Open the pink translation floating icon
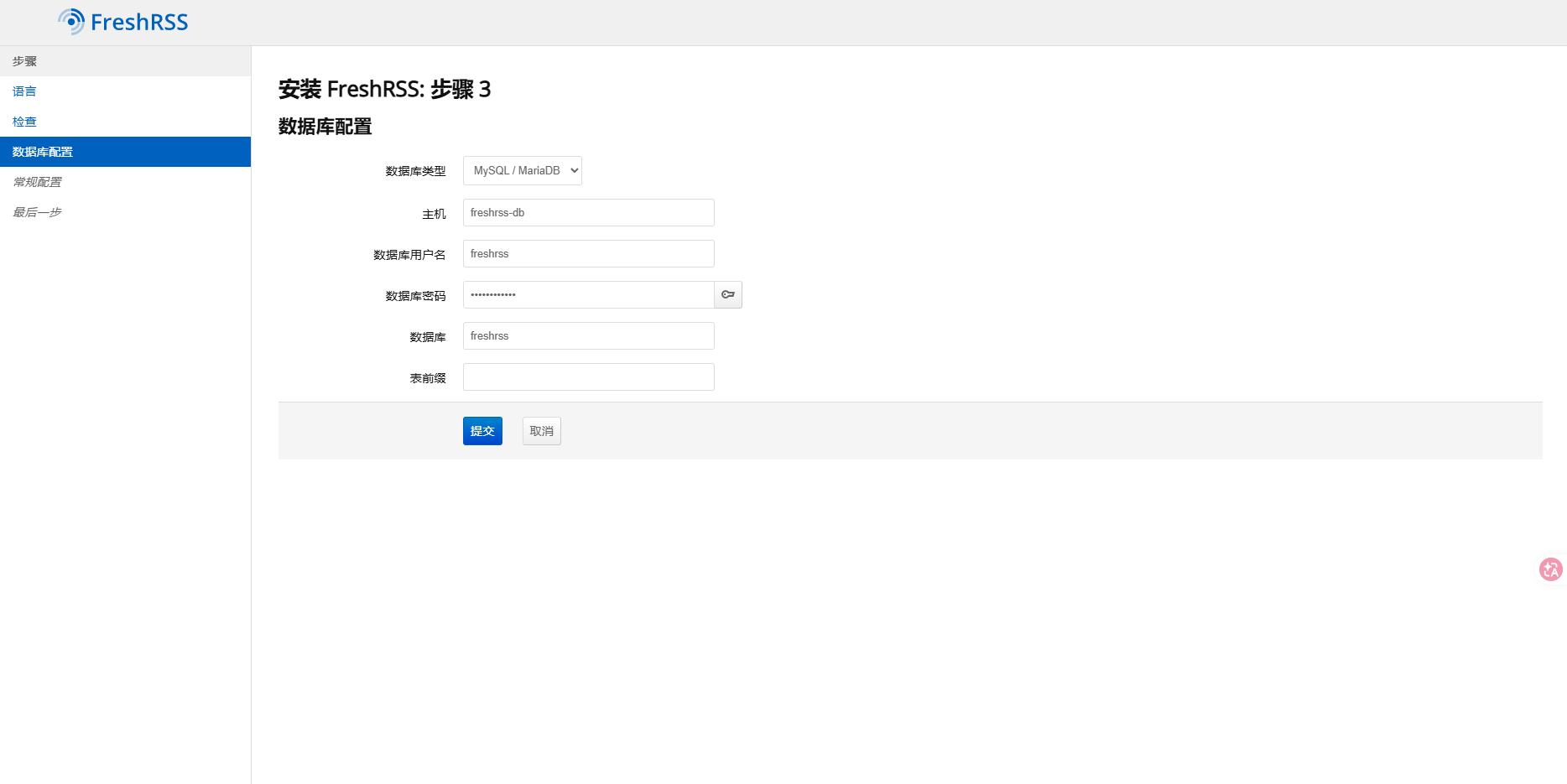The height and width of the screenshot is (784, 1567). 1550,570
